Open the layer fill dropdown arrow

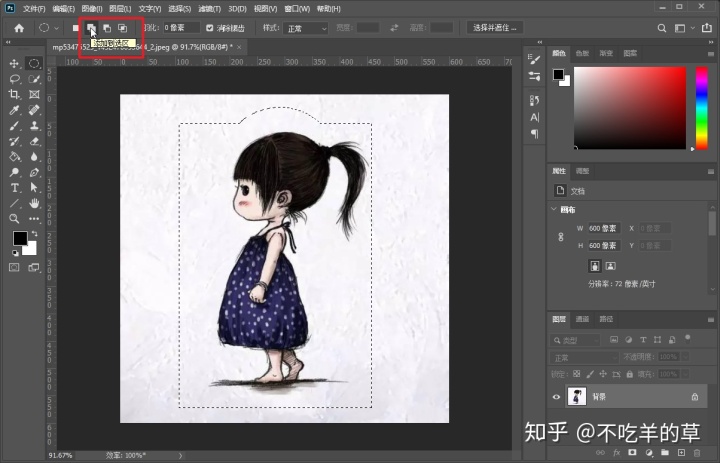[686, 374]
